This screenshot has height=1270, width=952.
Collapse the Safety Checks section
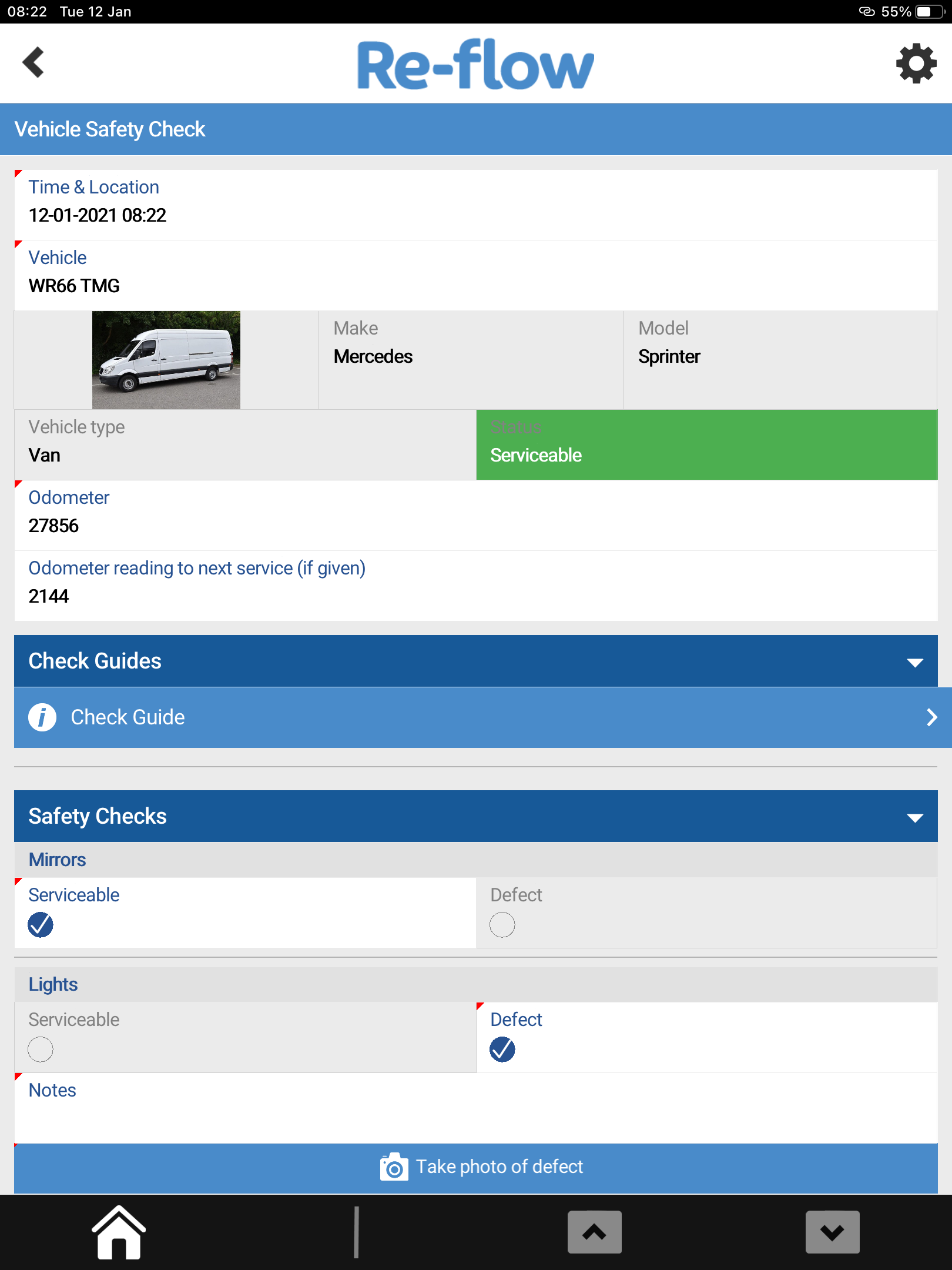[914, 817]
